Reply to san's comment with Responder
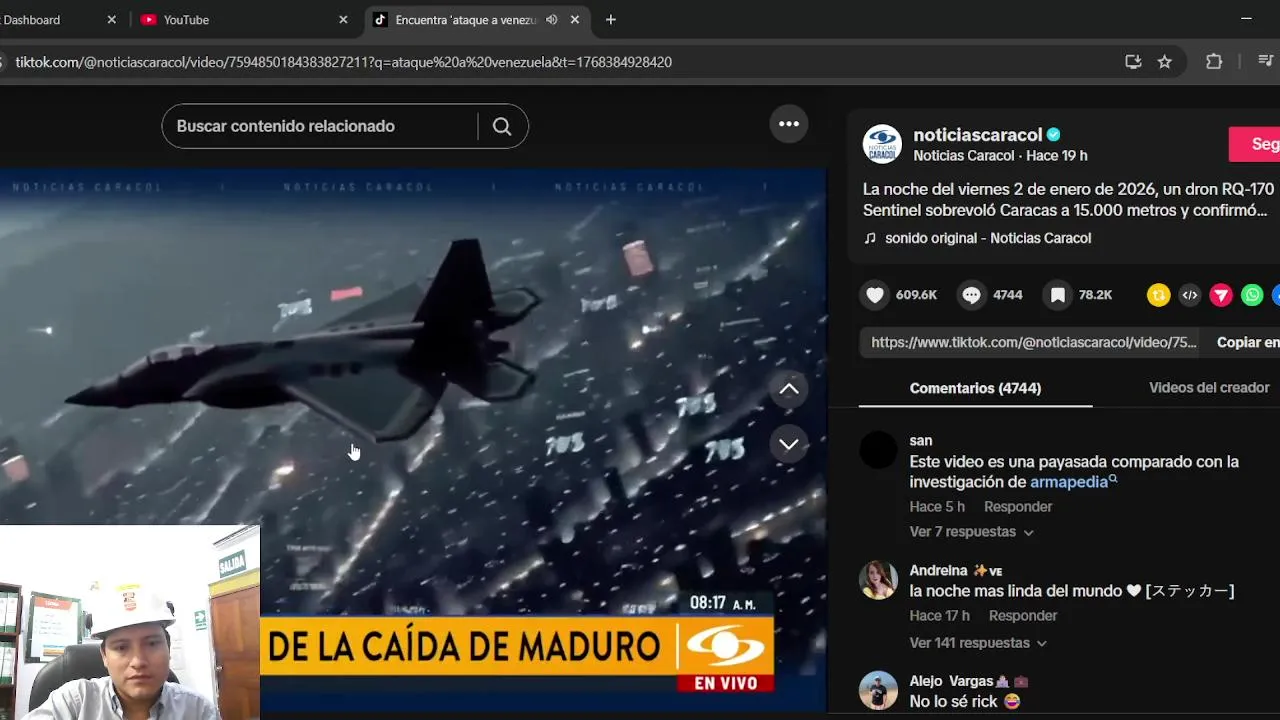Image resolution: width=1280 pixels, height=720 pixels. tap(1018, 507)
